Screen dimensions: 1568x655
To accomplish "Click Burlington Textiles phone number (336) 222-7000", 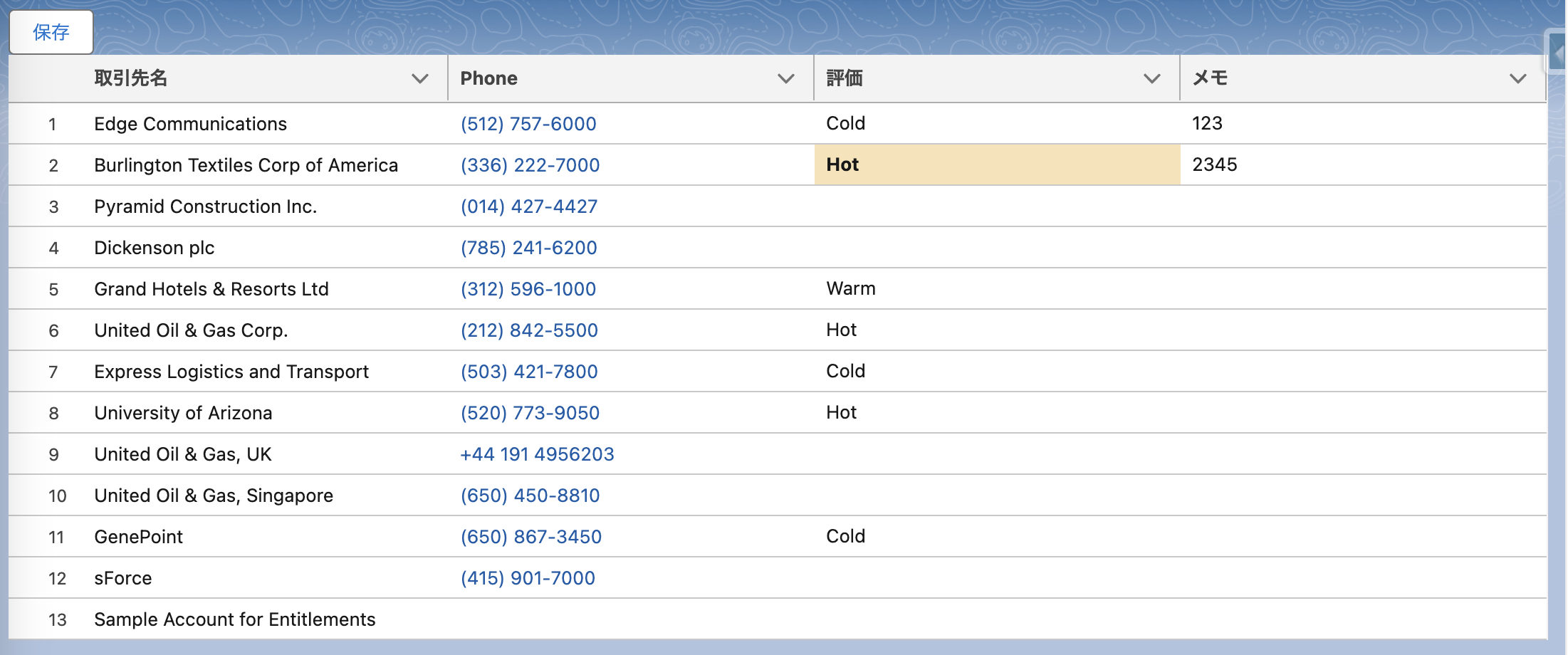I will tap(530, 164).
